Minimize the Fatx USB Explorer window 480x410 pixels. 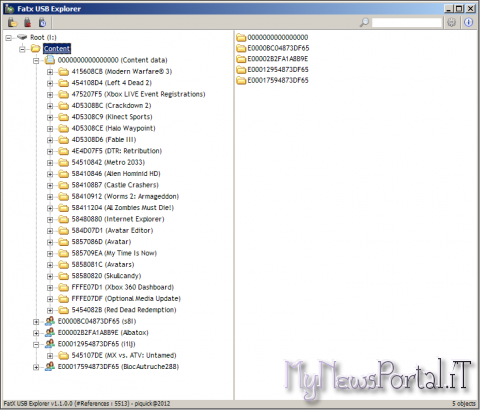pos(449,9)
